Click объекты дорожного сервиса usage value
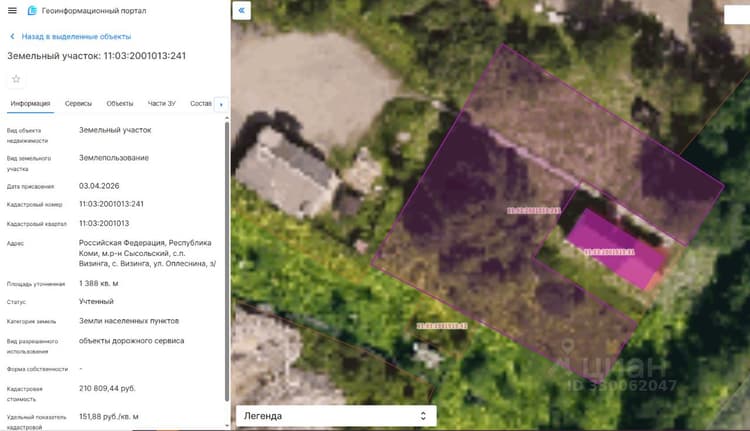Screen dimensions: 750x431 coord(132,341)
